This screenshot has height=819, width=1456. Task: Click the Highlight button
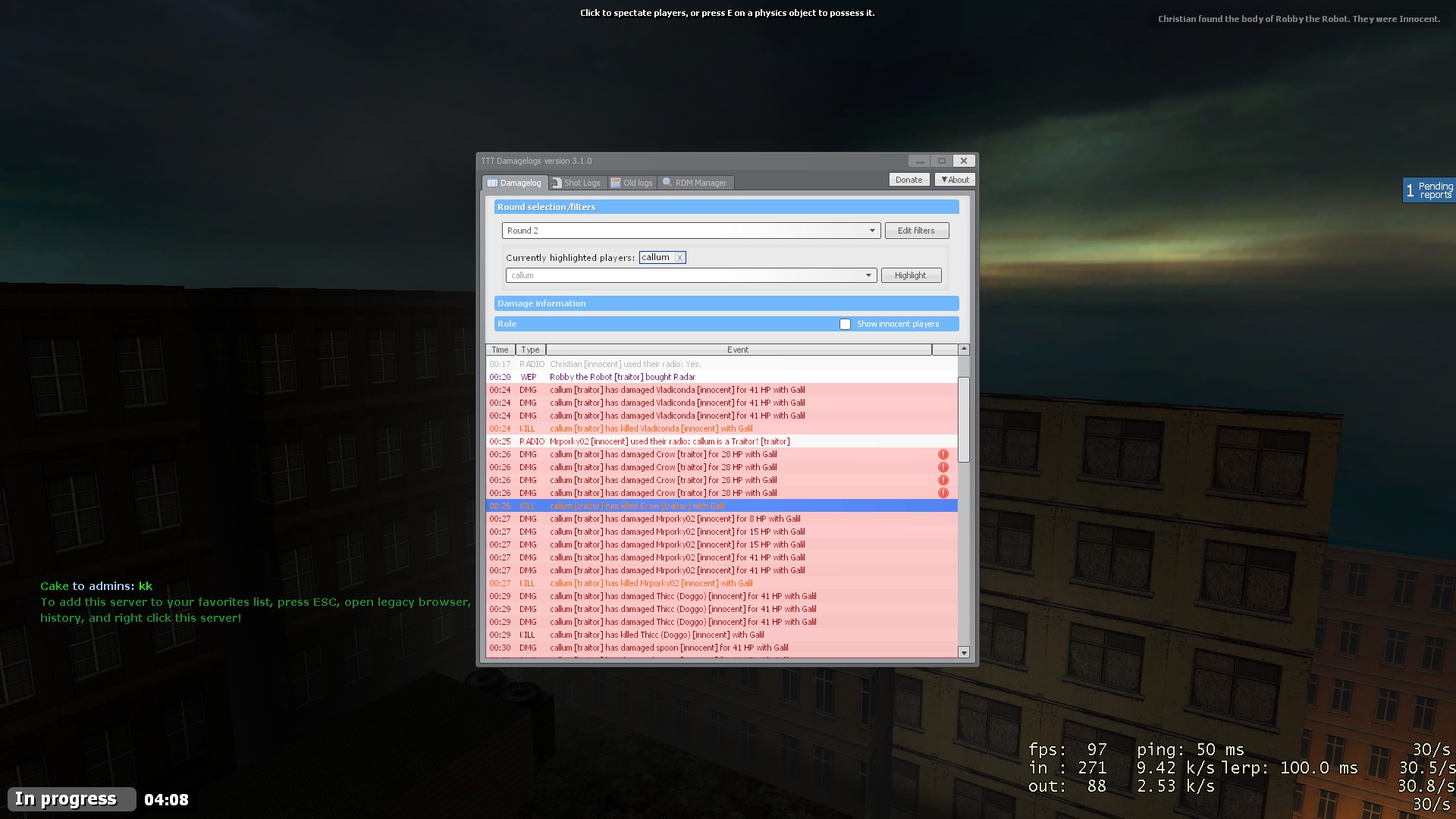point(911,275)
